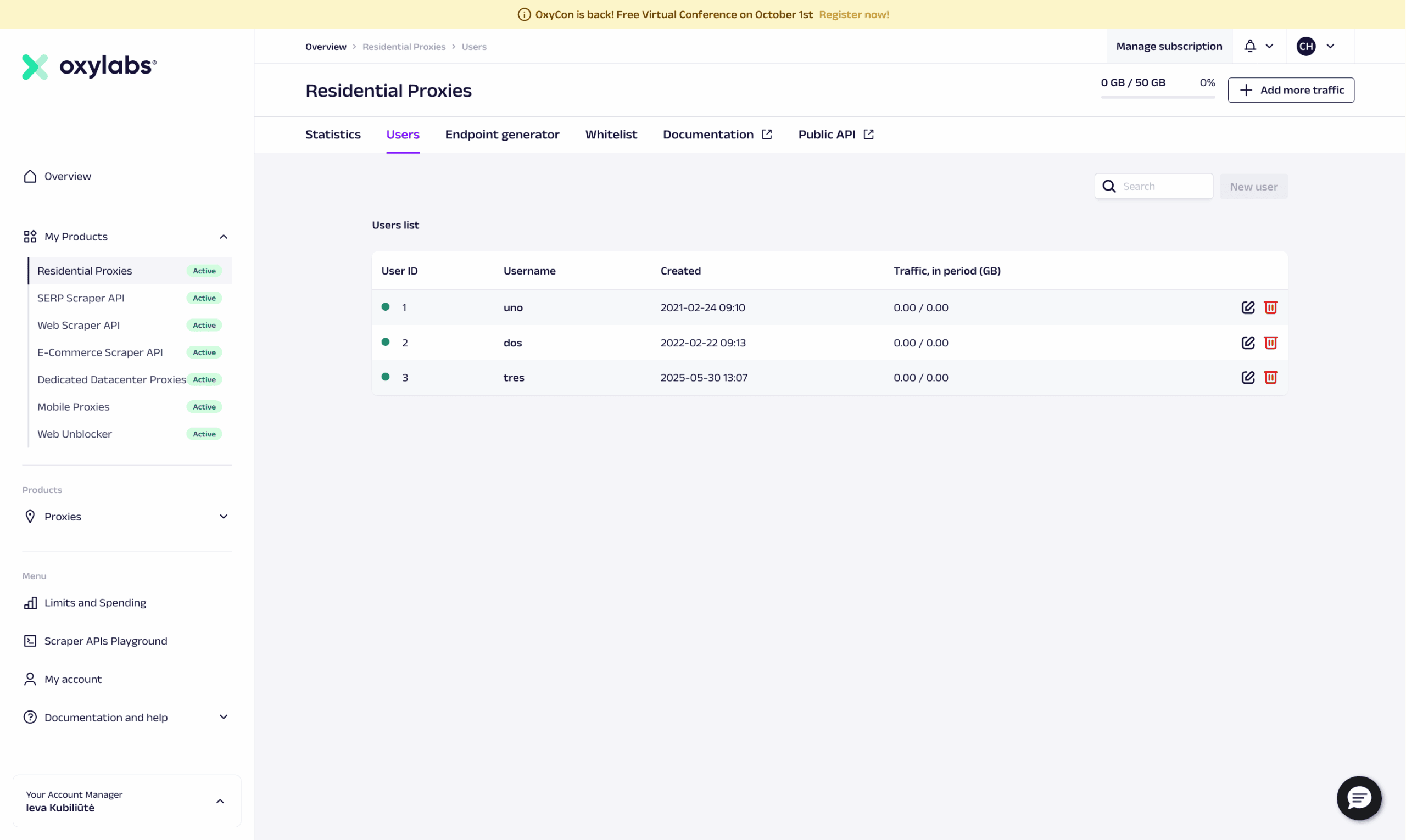Open the Public API tab
1406x840 pixels.
836,134
